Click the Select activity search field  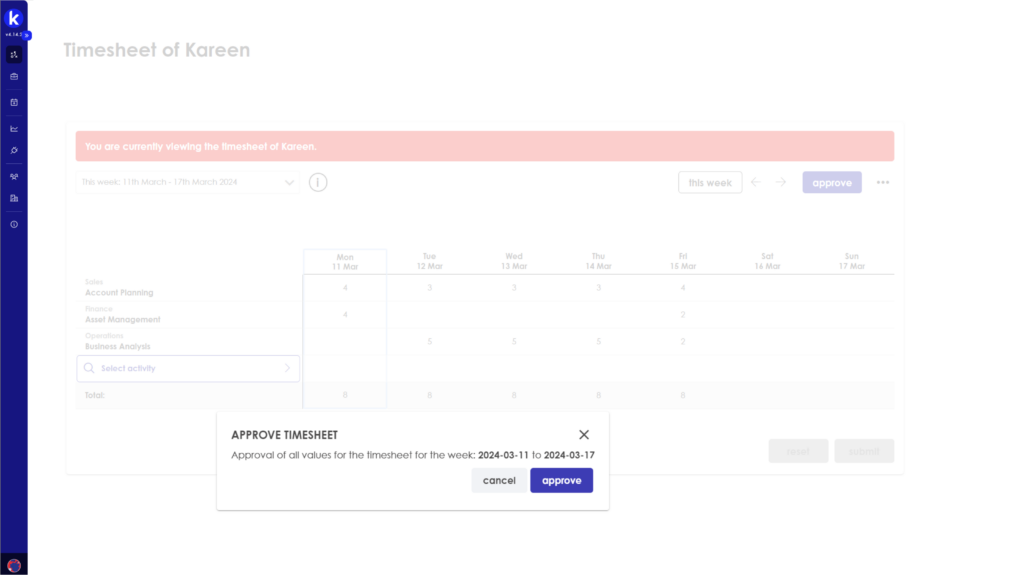(x=188, y=369)
